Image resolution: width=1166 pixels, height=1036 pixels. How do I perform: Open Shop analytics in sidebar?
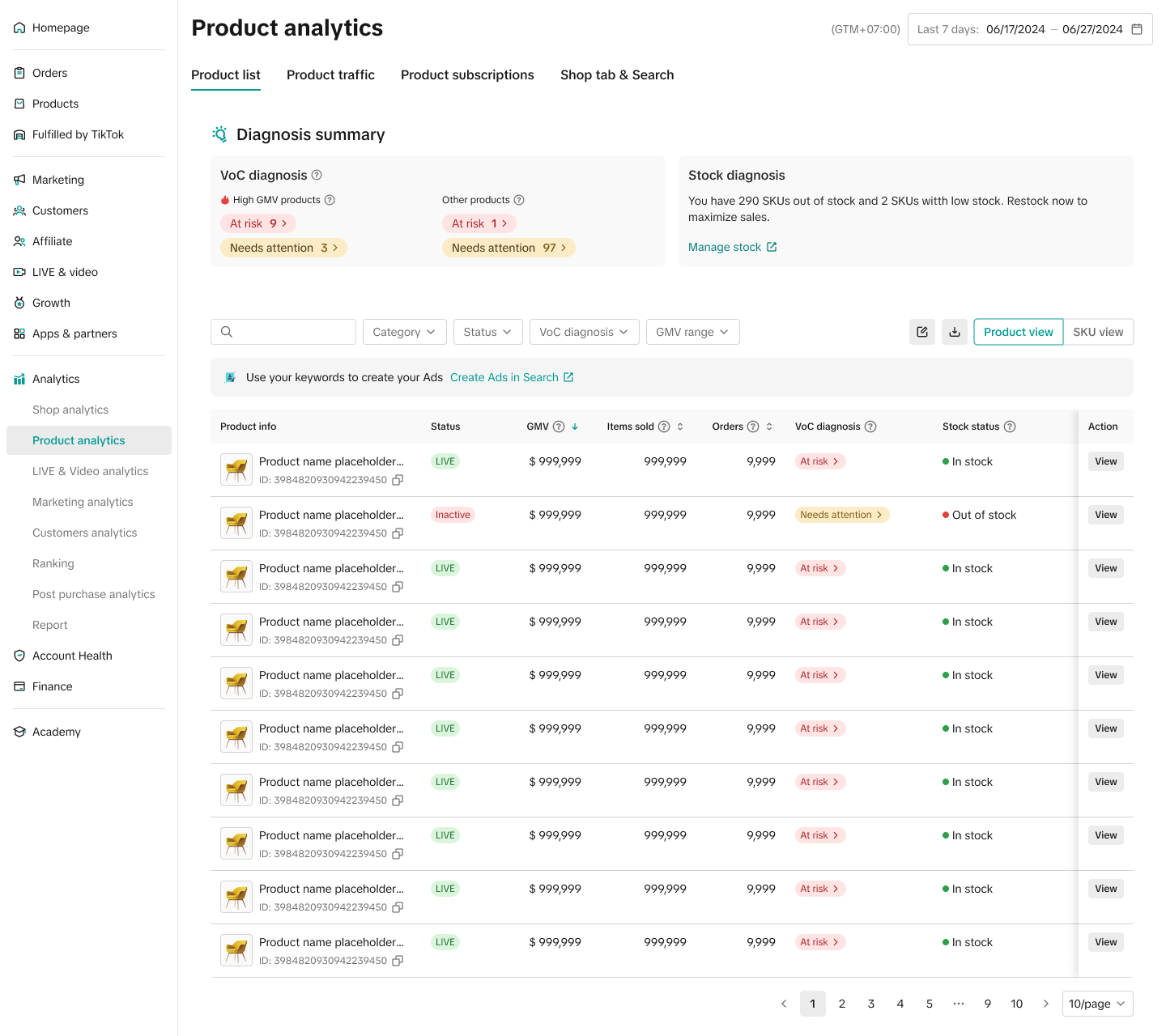point(70,410)
